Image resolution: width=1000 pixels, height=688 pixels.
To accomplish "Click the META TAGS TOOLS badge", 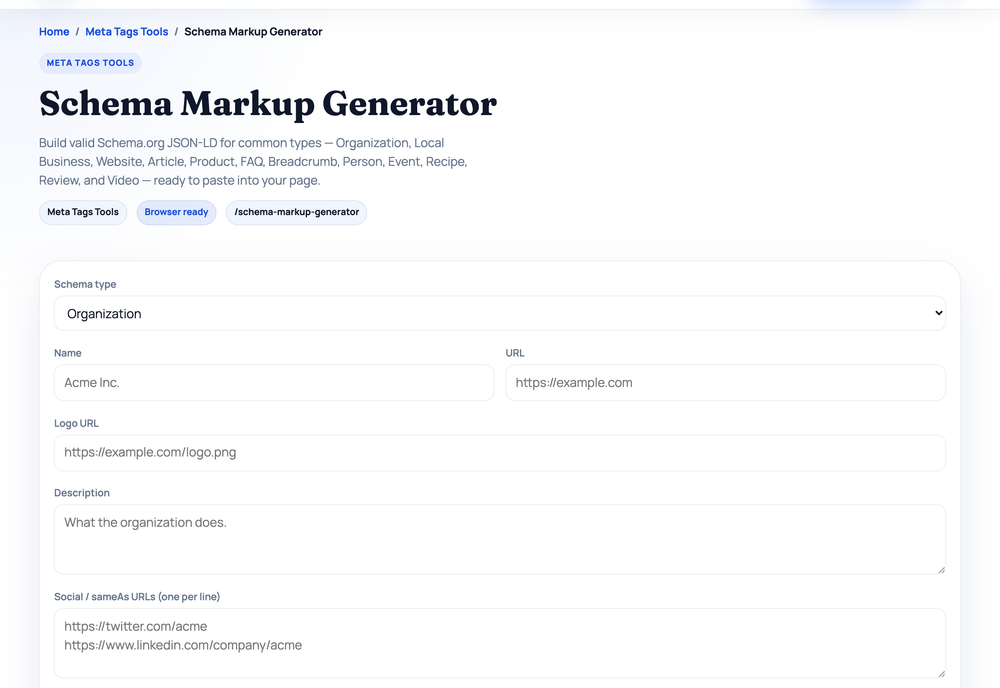I will click(x=91, y=63).
